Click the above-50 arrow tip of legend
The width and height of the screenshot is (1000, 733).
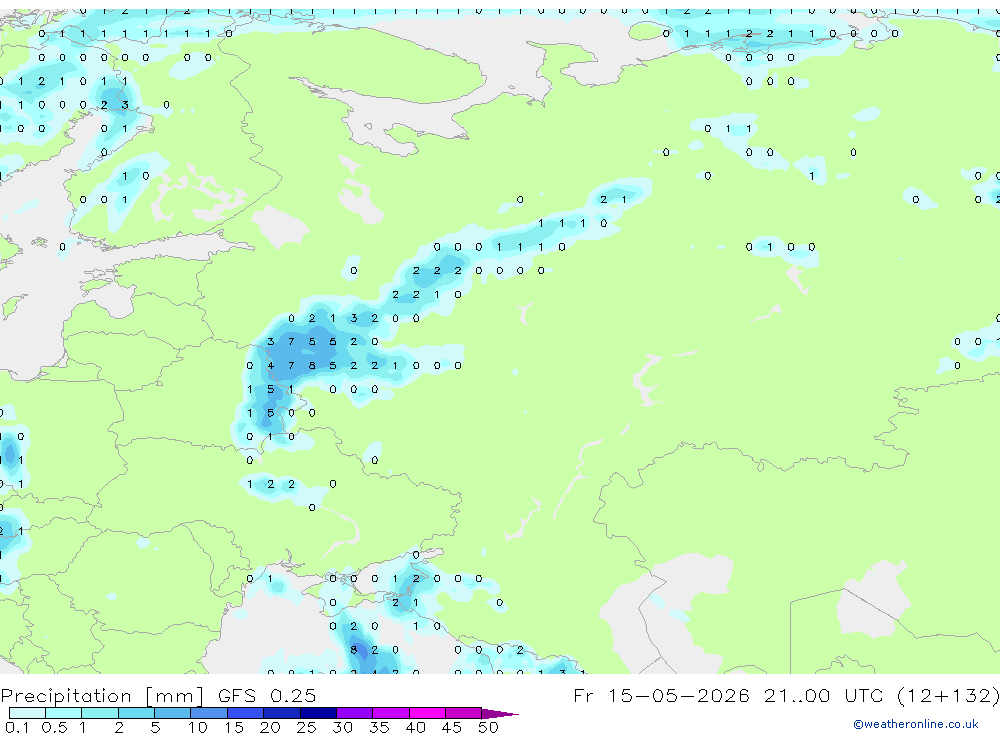pyautogui.click(x=500, y=714)
